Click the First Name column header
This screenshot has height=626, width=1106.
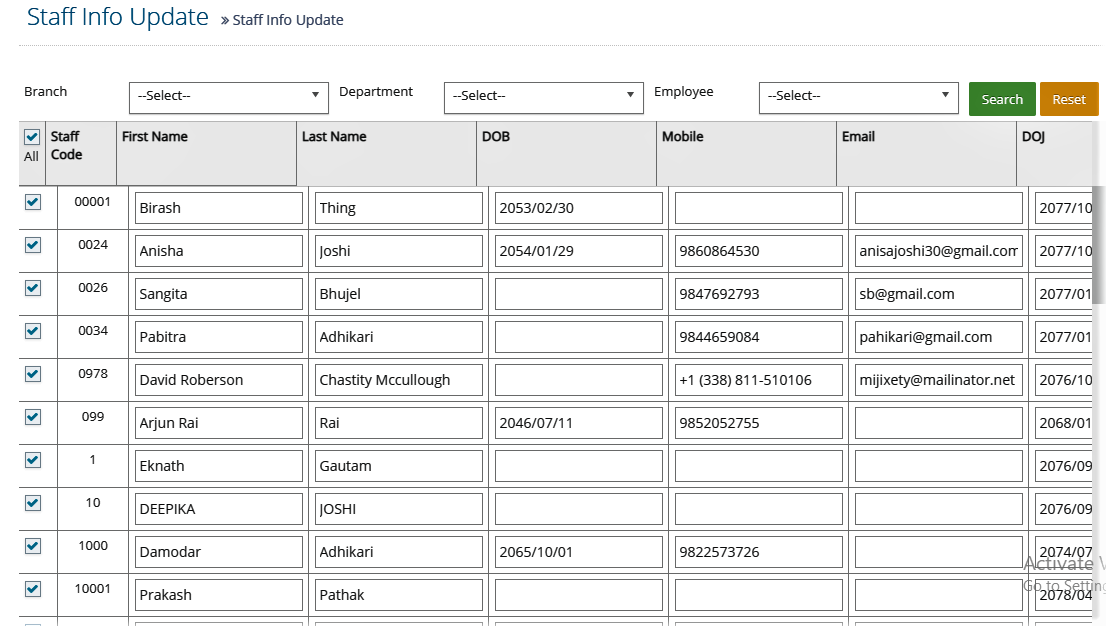(207, 153)
